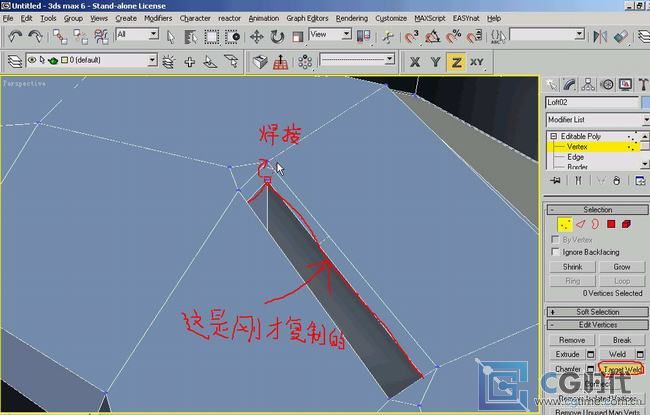Click the object color swatch beside Loft02

[x=646, y=102]
